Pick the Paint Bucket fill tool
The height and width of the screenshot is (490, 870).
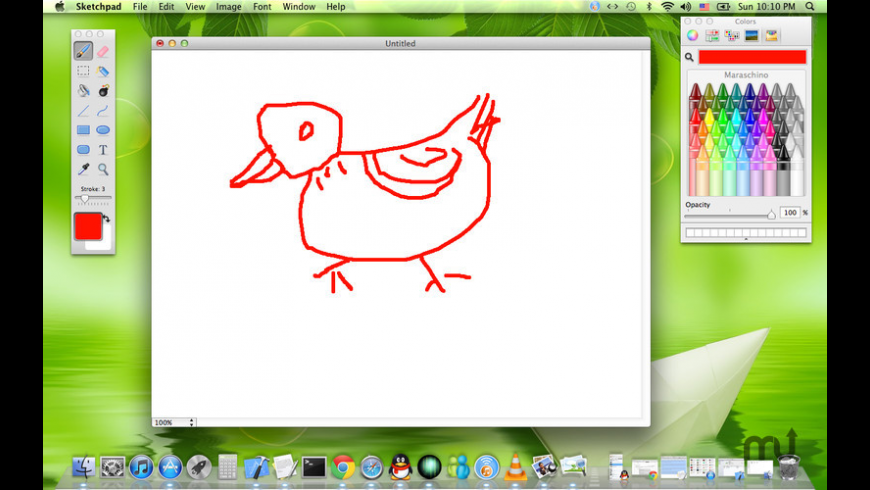[83, 90]
